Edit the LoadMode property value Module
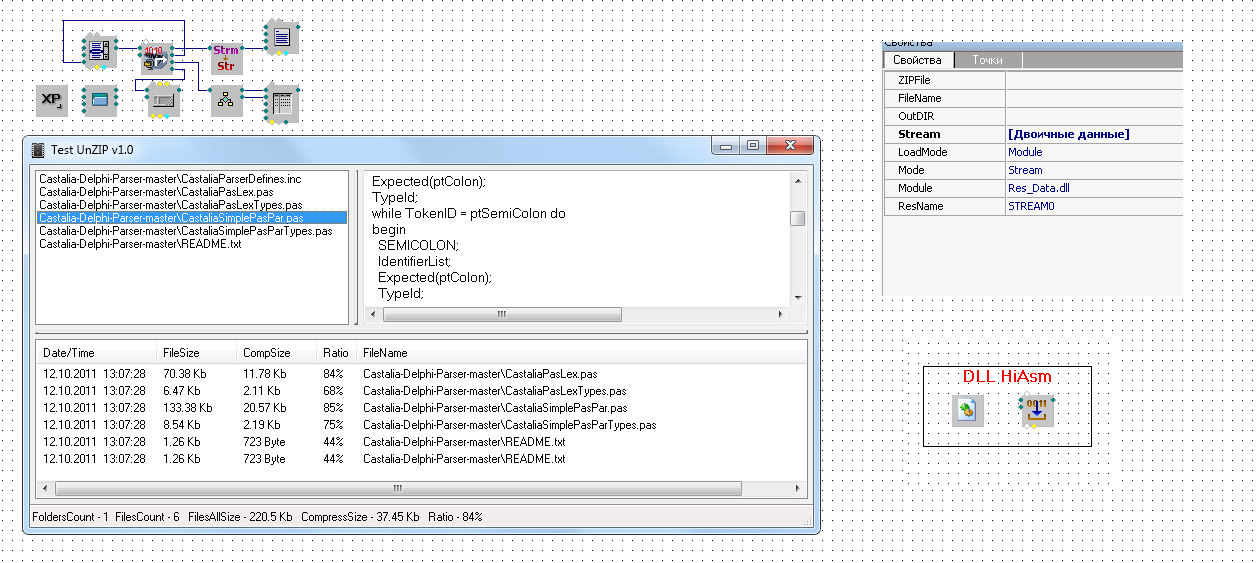The height and width of the screenshot is (563, 1259). pyautogui.click(x=1093, y=152)
